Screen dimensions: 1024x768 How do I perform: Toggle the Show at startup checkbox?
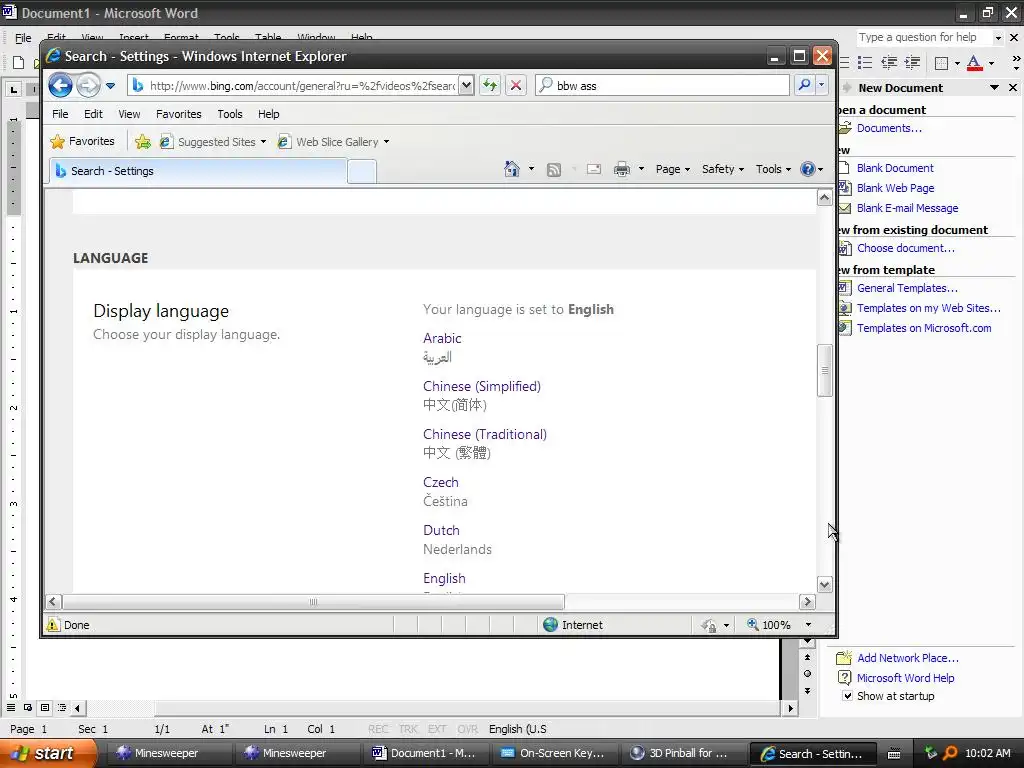[847, 696]
